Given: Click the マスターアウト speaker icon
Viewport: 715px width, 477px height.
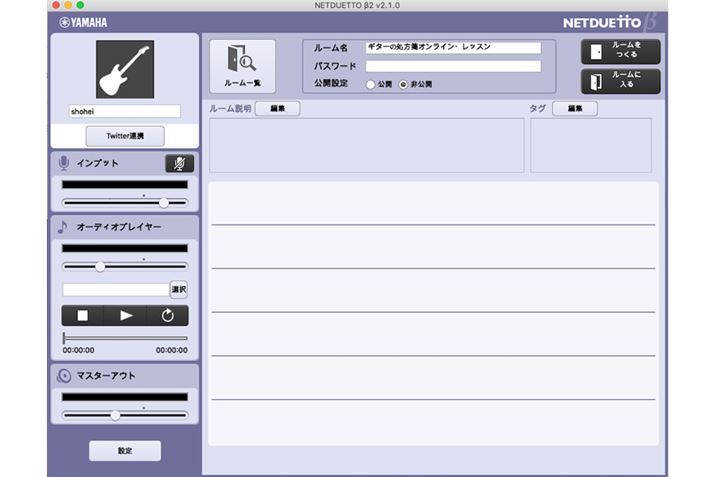Looking at the screenshot, I should [64, 376].
